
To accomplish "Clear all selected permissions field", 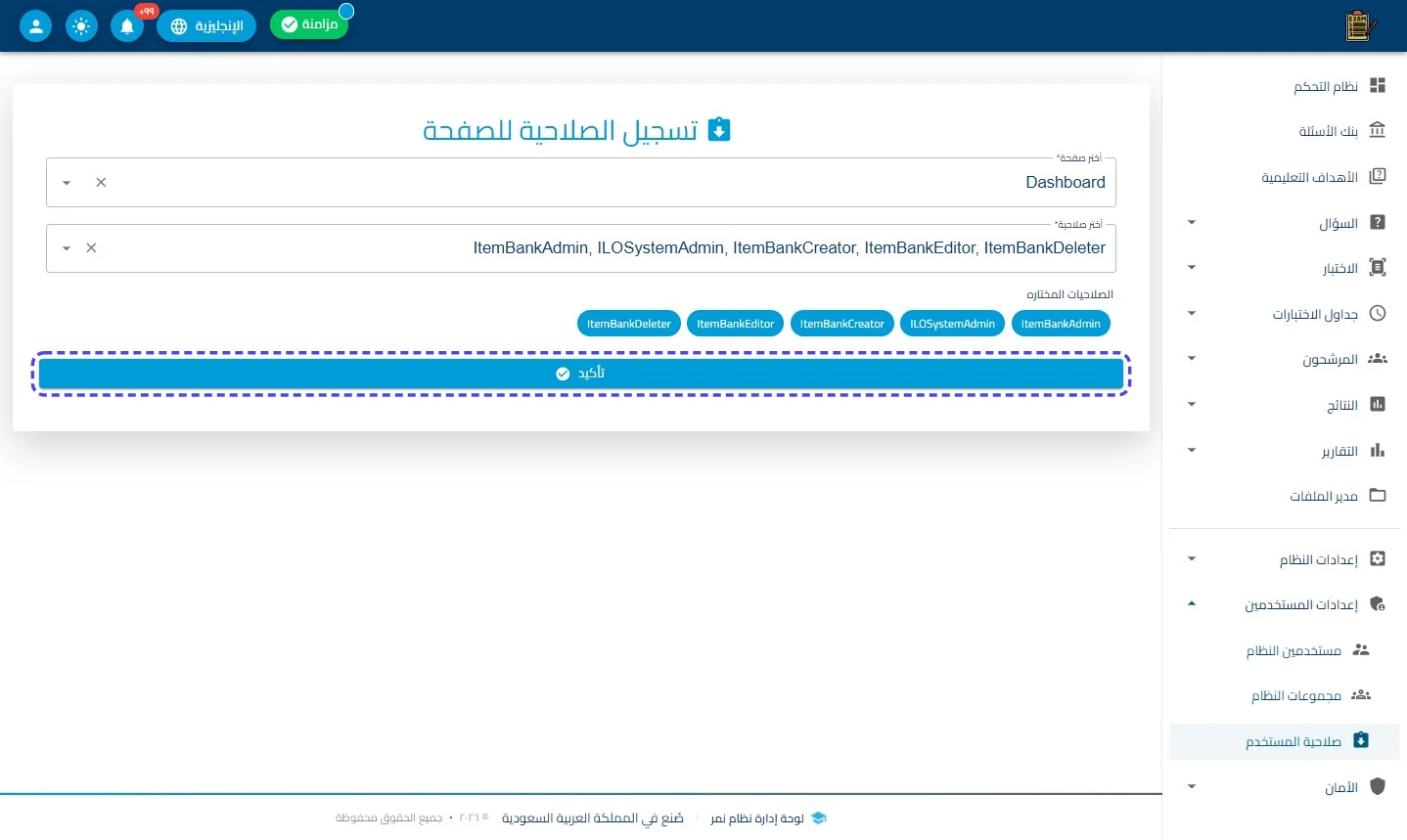I will [x=91, y=248].
